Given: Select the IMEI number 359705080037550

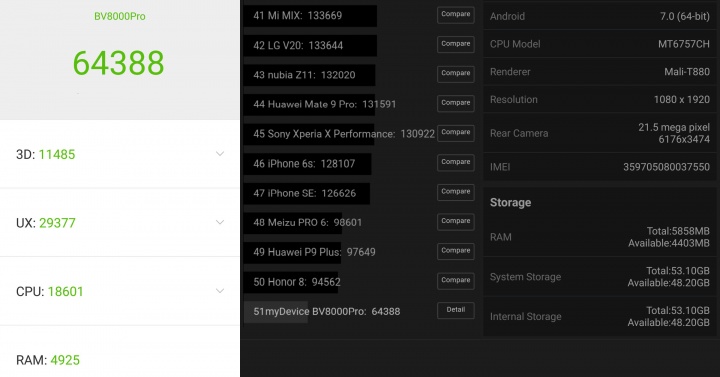Looking at the screenshot, I should 666,167.
